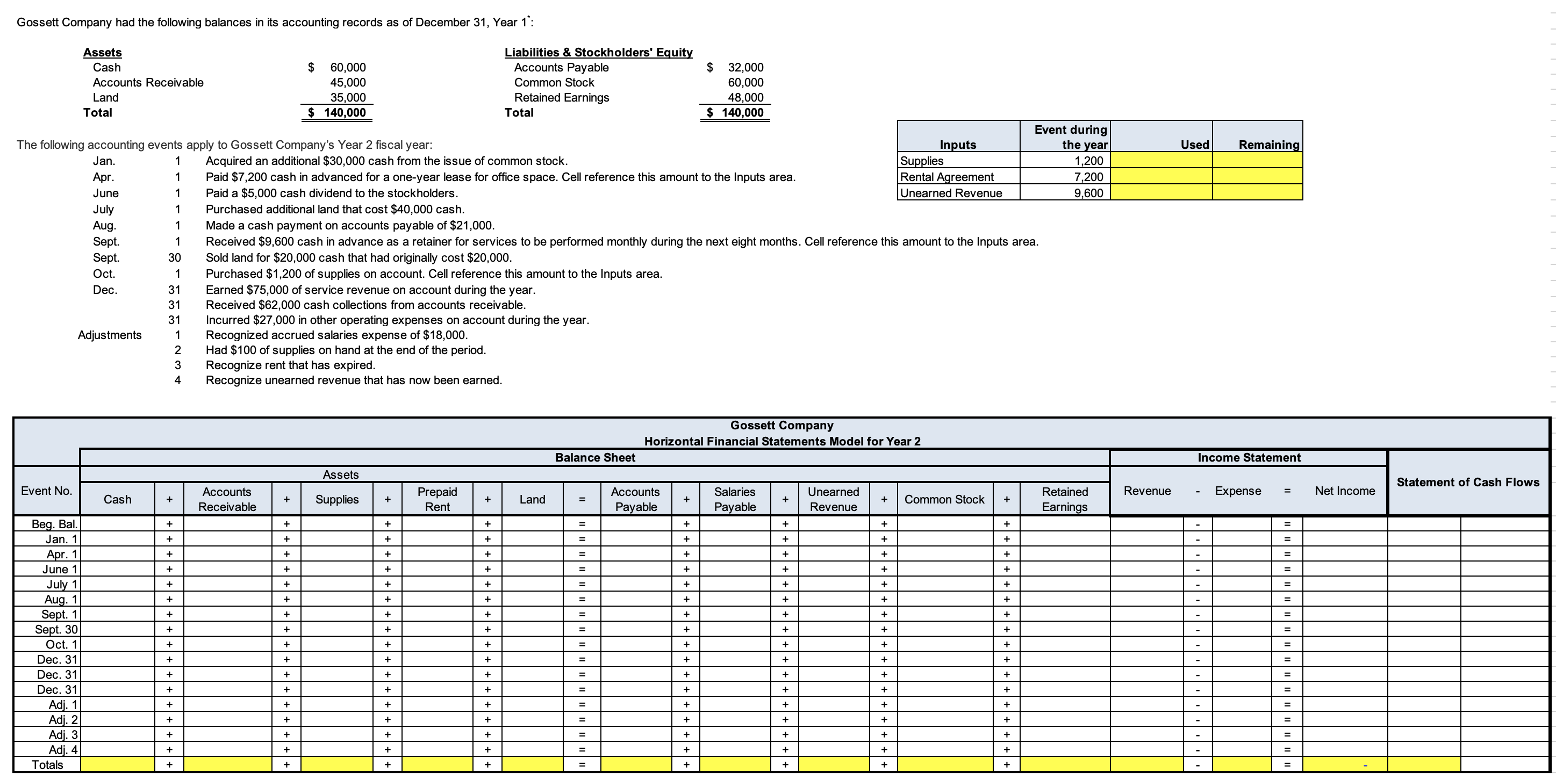
Task: Select the Apr. 1 Prepaid Rent cell
Action: 438,554
